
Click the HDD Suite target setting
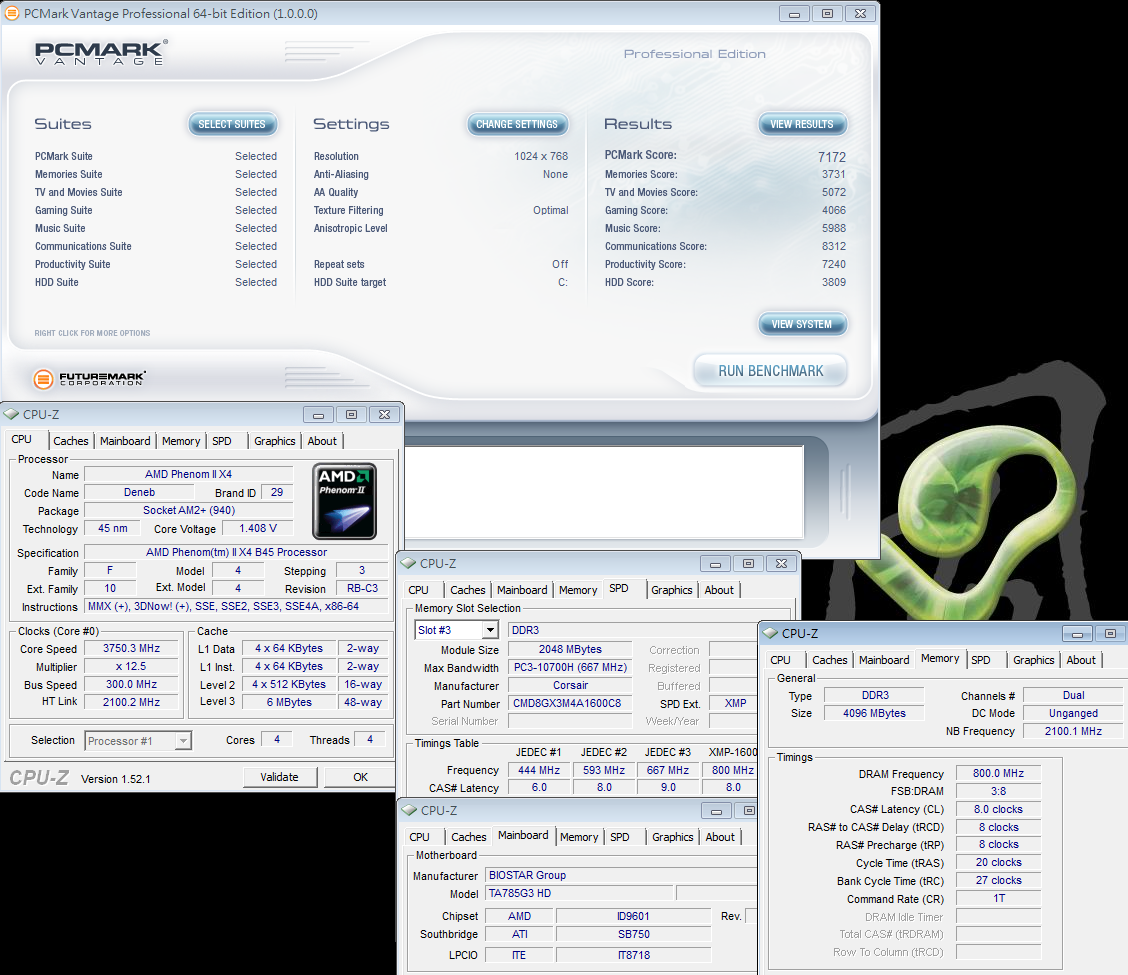point(440,282)
